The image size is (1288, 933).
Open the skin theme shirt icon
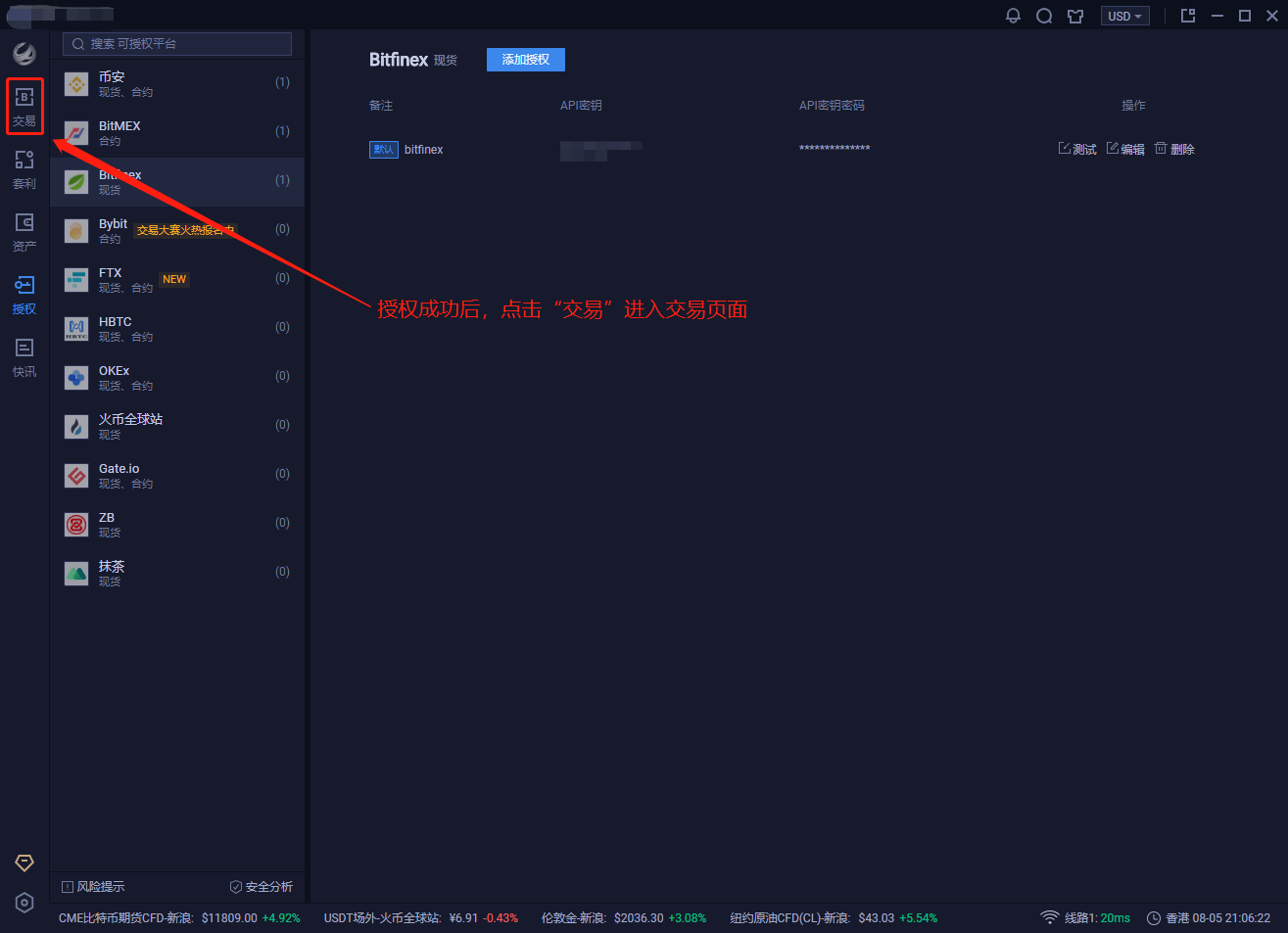pyautogui.click(x=1075, y=16)
